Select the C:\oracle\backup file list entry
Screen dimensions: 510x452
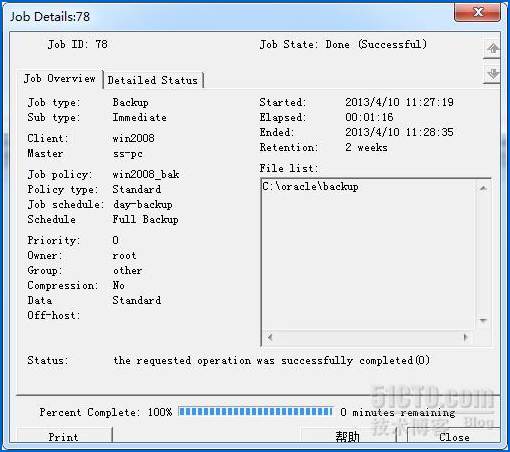310,186
